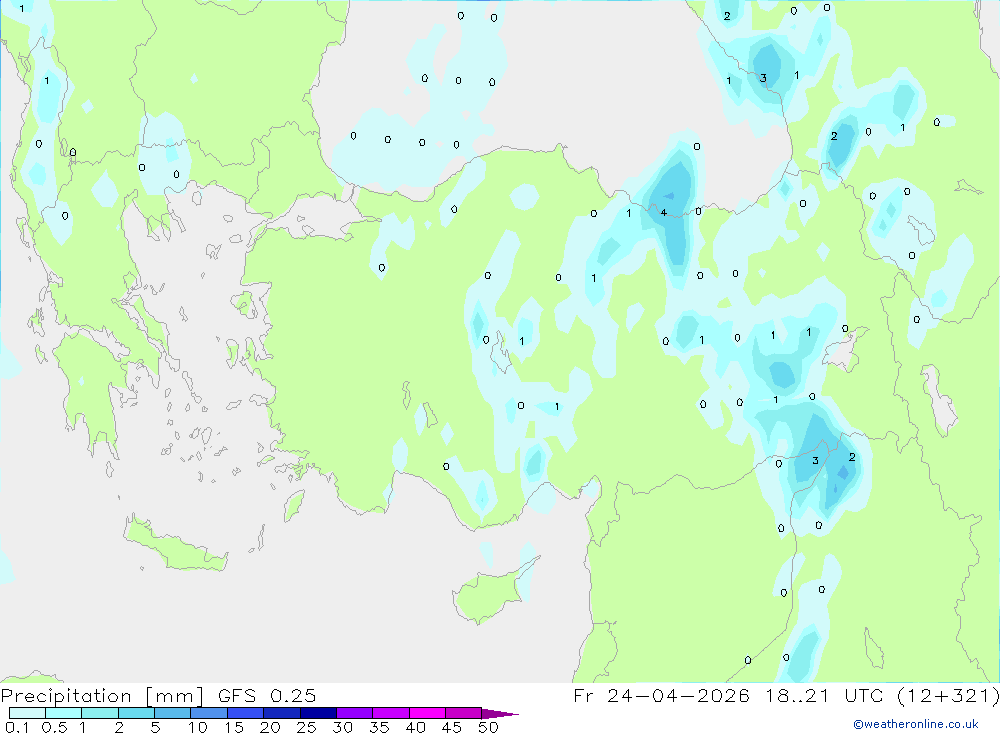
Task: Click the legend label "5"
Action: click(155, 727)
